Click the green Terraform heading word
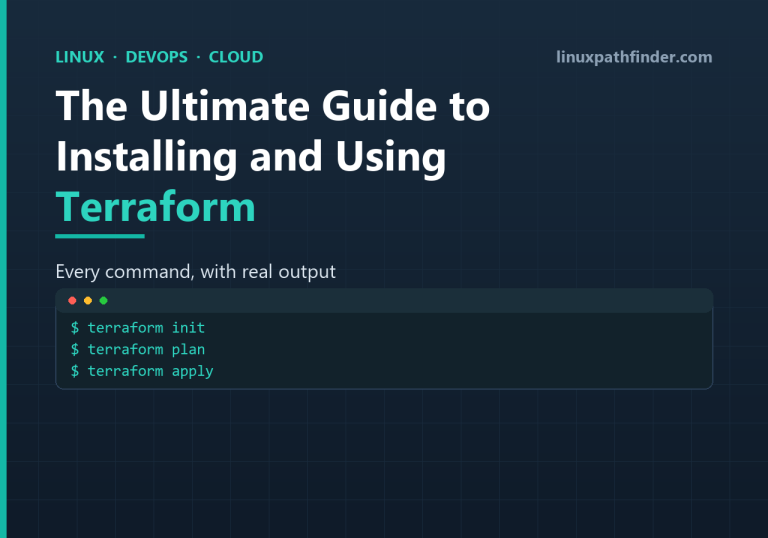Image resolution: width=768 pixels, height=538 pixels. (x=155, y=207)
